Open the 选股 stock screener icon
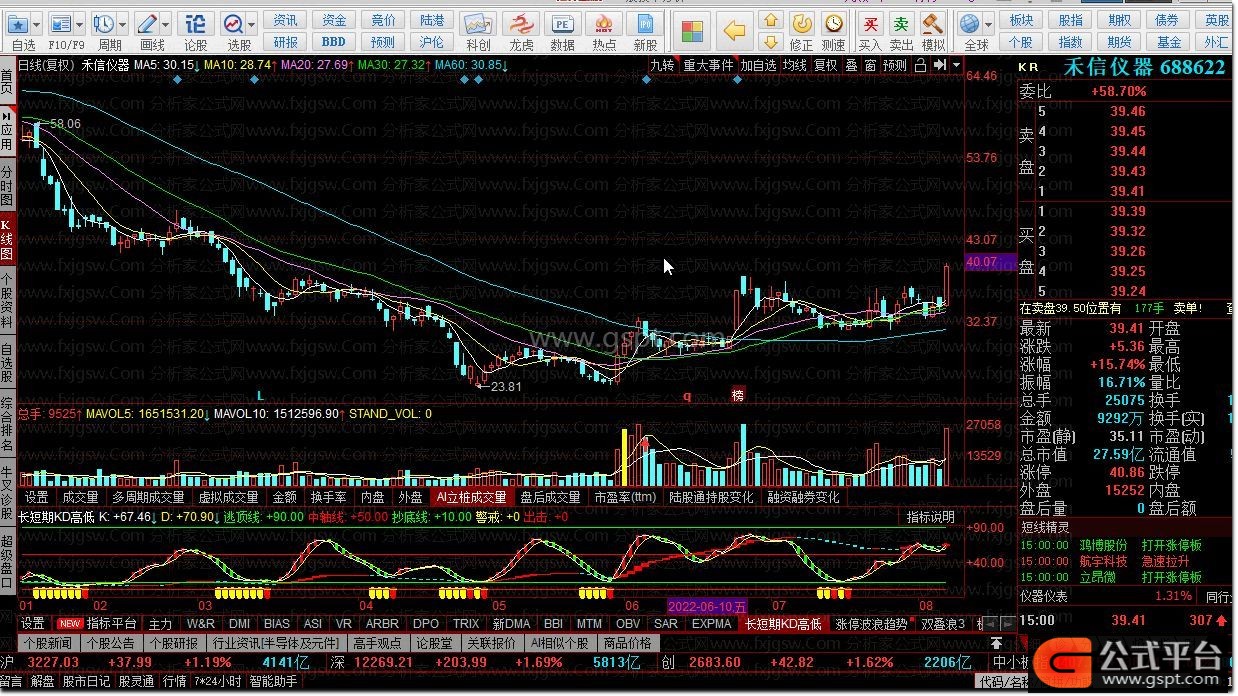Viewport: 1238px width, 696px height. [233, 23]
